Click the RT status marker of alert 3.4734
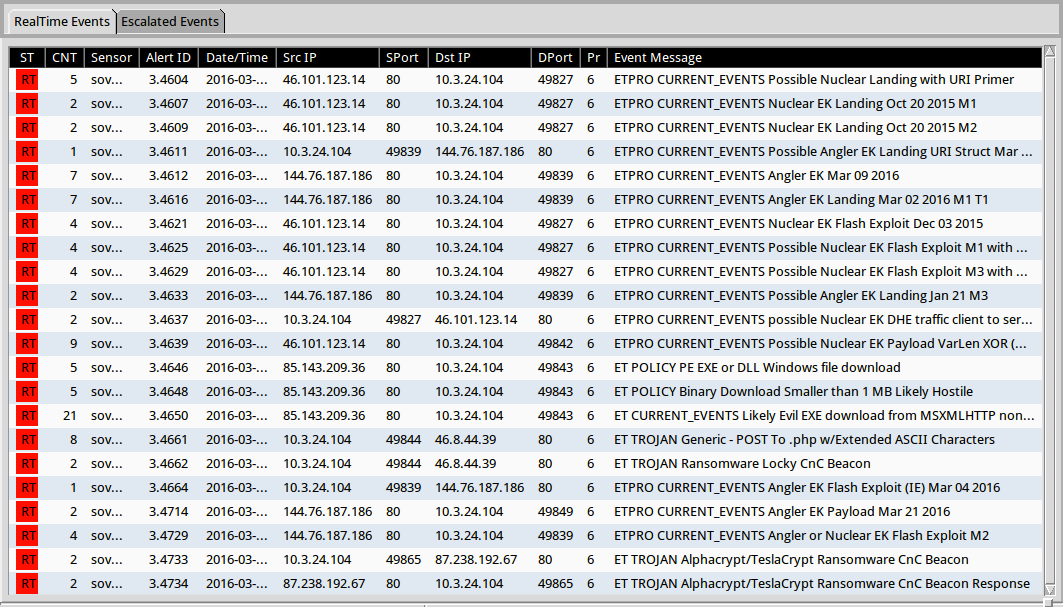Image resolution: width=1063 pixels, height=607 pixels. [27, 584]
